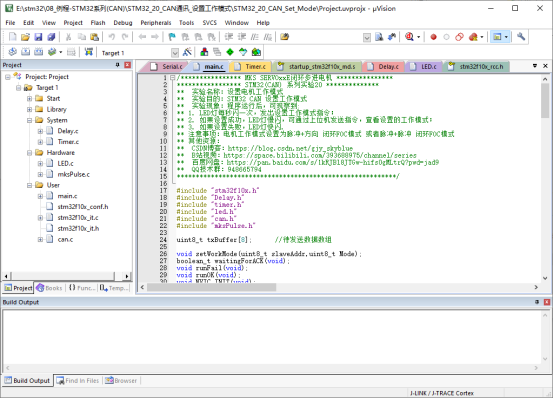Collapse the header comment block on line 1
Viewport: 554px width, 398px height.
tap(172, 78)
